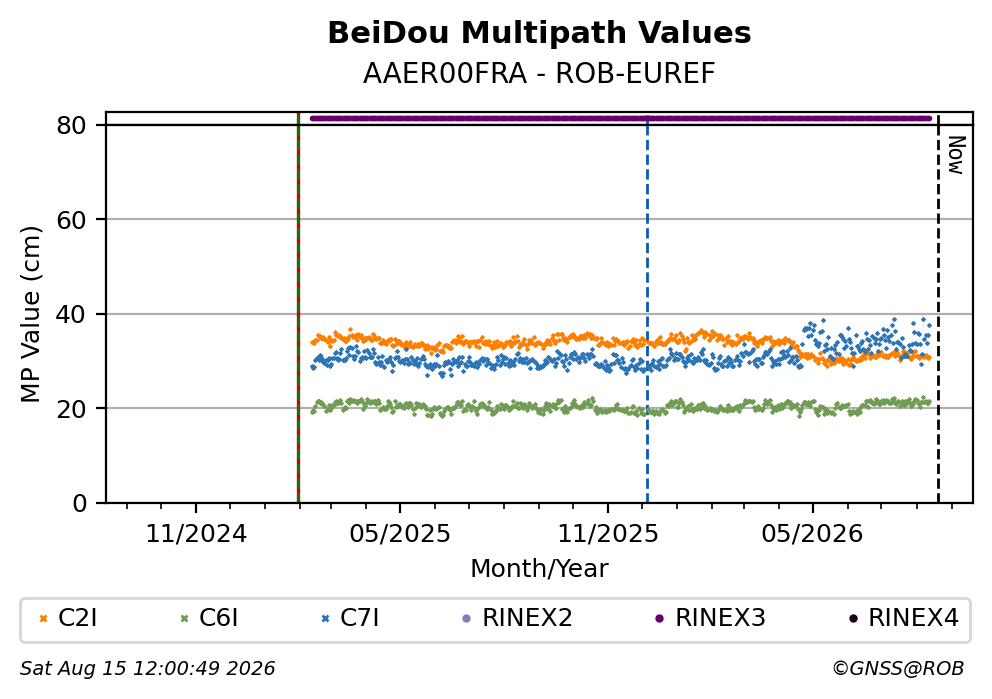Click the blue dashed vertical line
Screen dimensions: 992x699
[647, 310]
